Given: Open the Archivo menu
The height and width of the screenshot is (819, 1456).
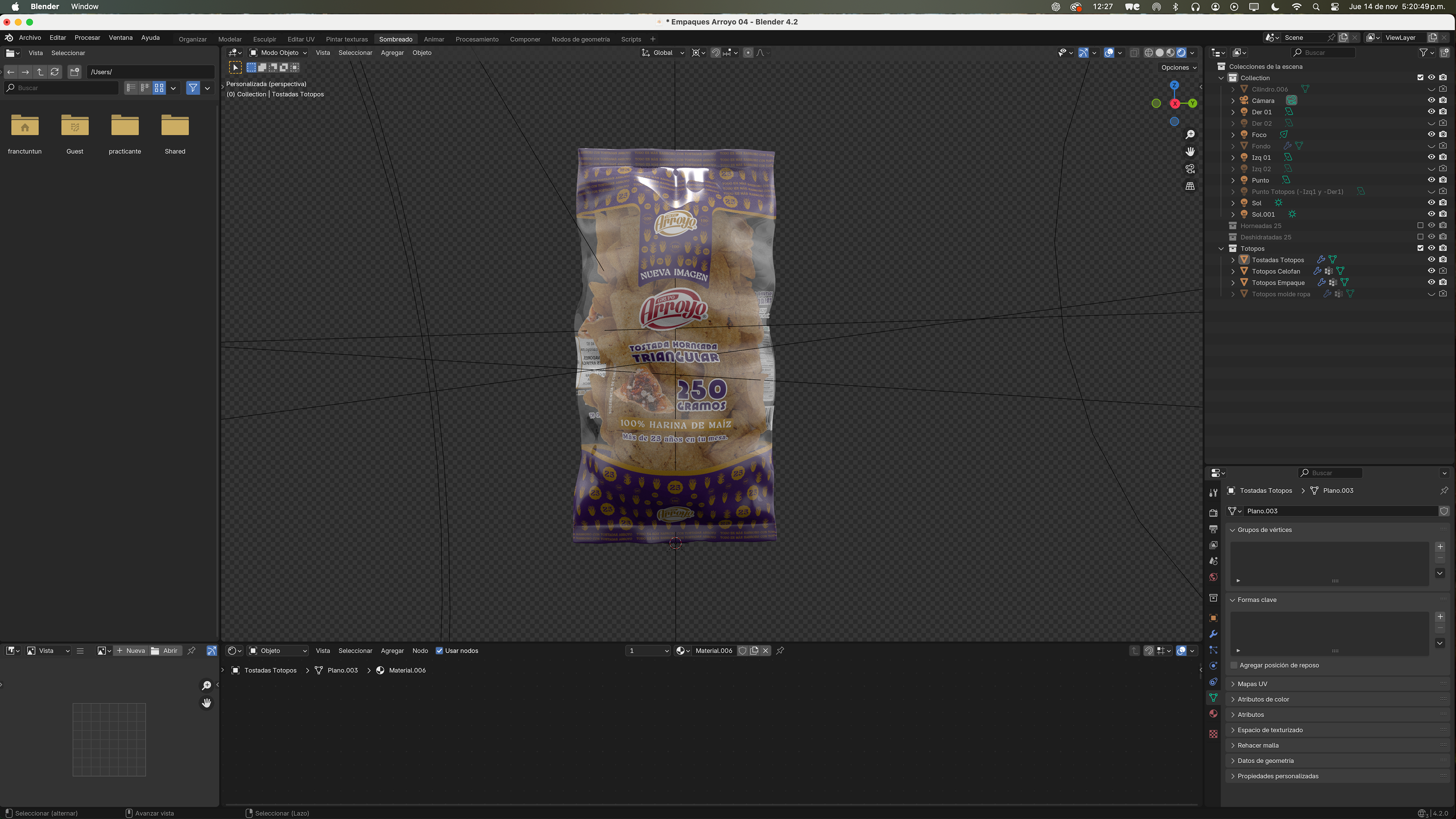Looking at the screenshot, I should pos(30,38).
